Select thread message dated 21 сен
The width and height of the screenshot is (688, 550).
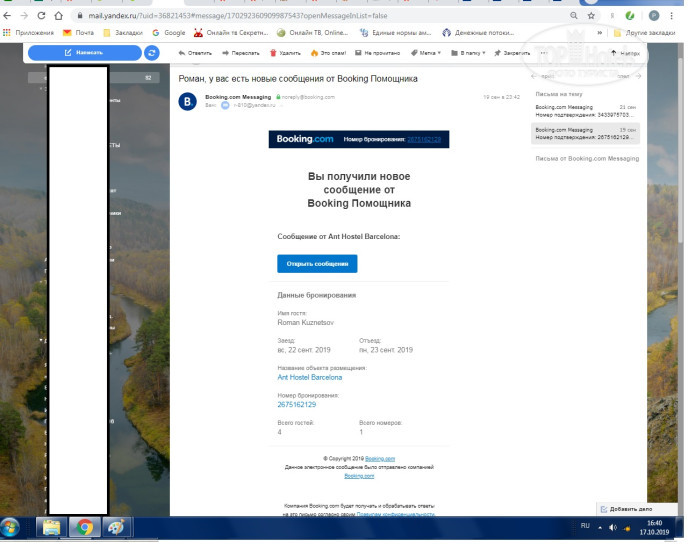click(x=585, y=110)
